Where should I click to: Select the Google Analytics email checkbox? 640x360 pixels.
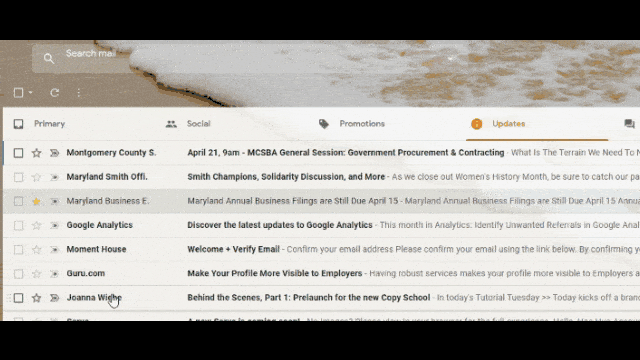point(18,225)
